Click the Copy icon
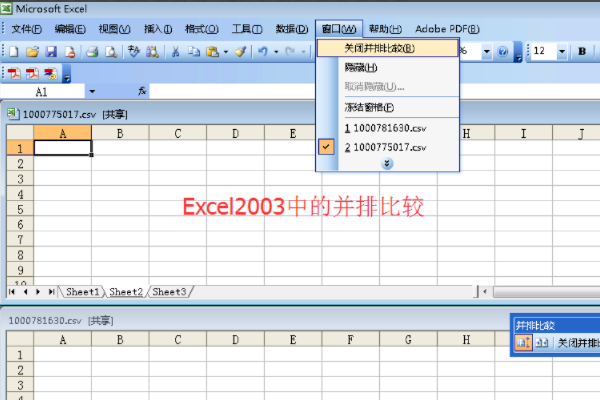 point(194,51)
